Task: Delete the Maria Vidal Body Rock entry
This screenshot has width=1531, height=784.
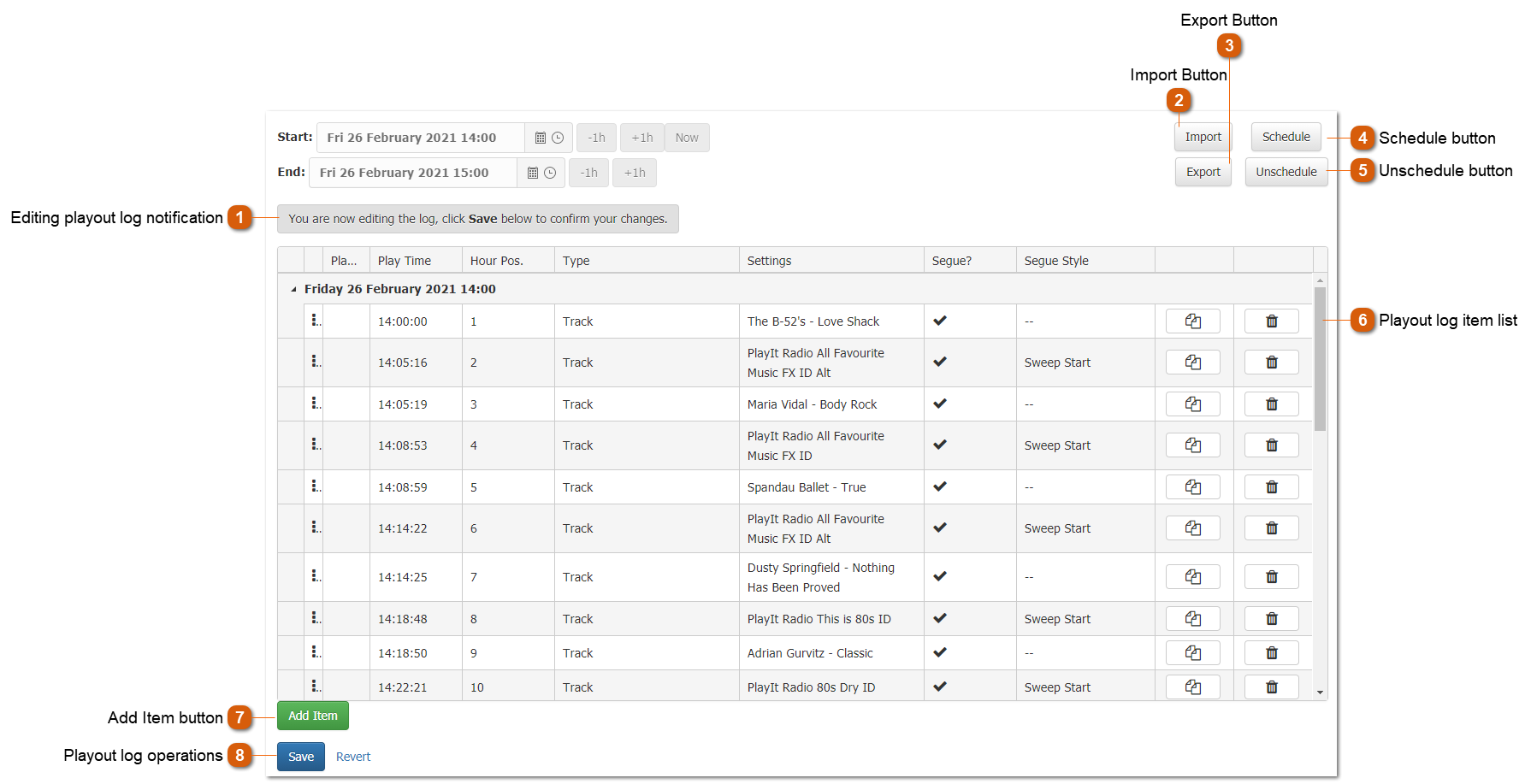Action: pos(1272,404)
